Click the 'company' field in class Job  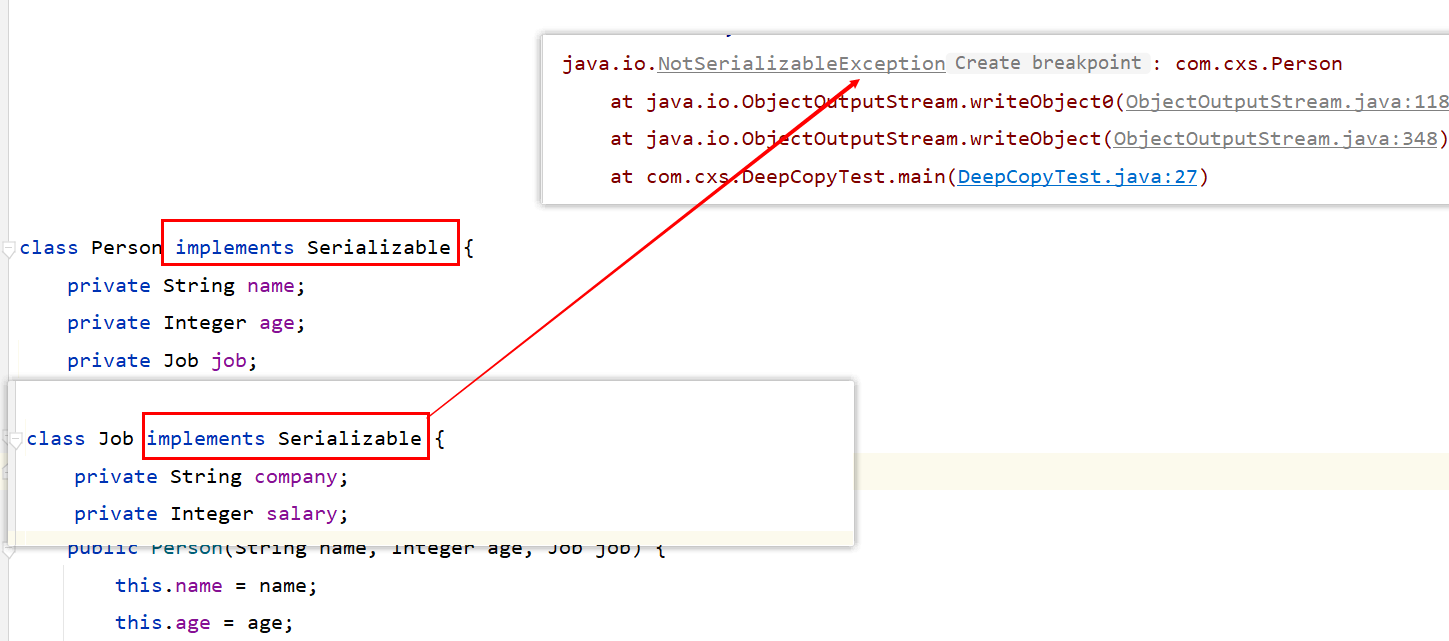tap(296, 477)
